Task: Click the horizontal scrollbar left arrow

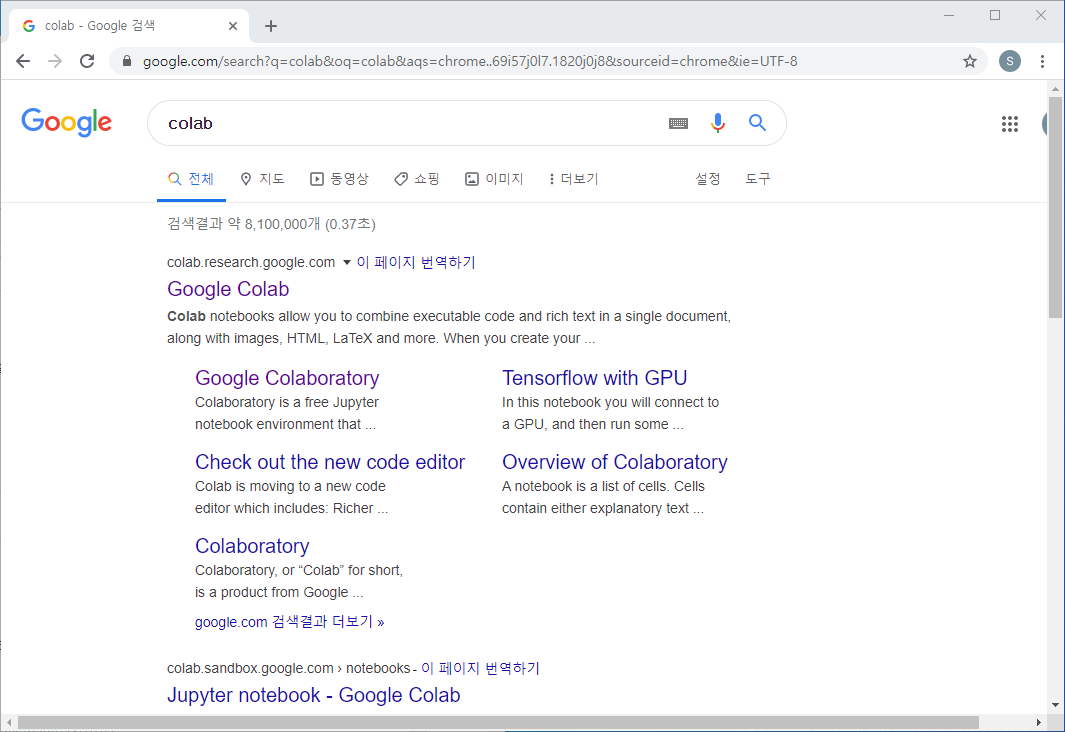Action: click(x=8, y=722)
